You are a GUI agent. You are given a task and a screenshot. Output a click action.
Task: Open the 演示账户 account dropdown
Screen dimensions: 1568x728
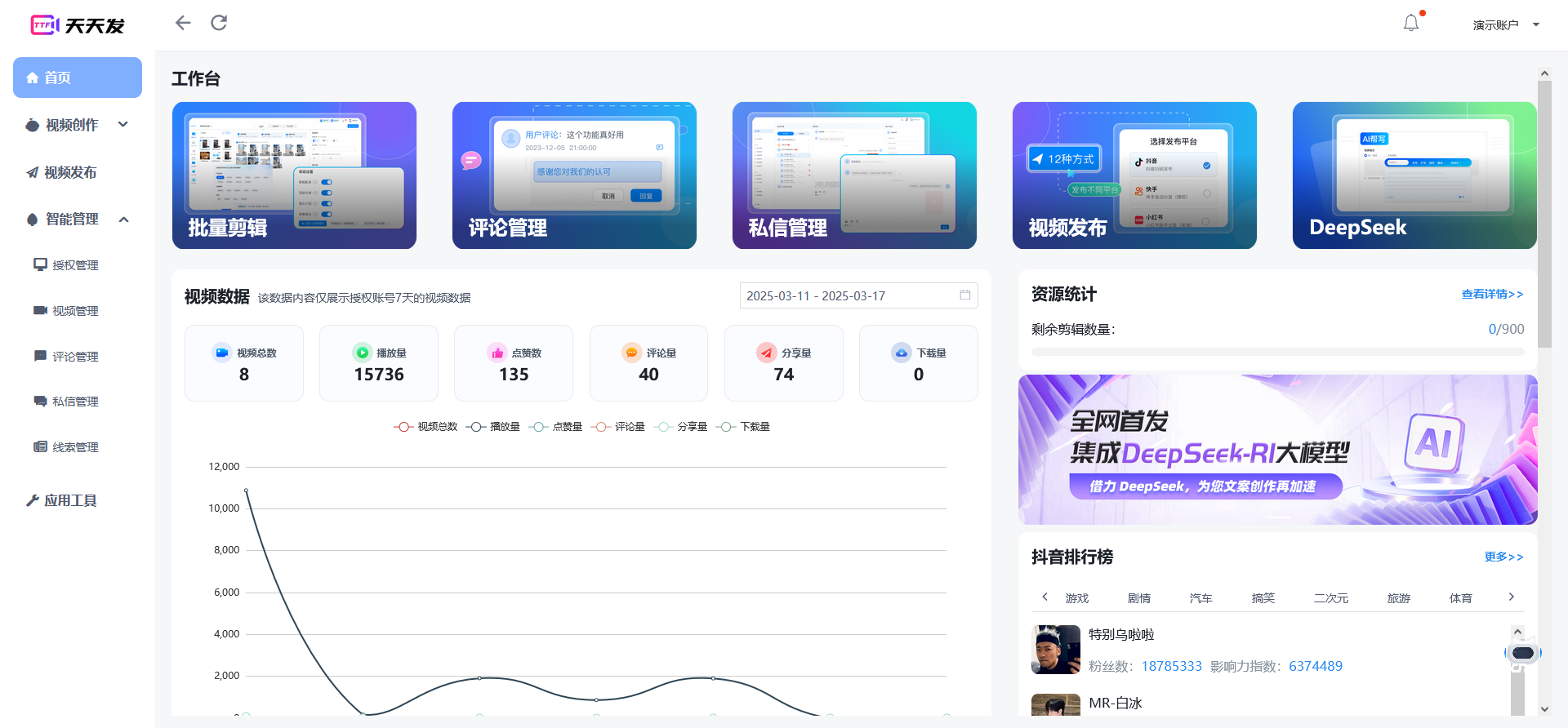tap(1505, 25)
